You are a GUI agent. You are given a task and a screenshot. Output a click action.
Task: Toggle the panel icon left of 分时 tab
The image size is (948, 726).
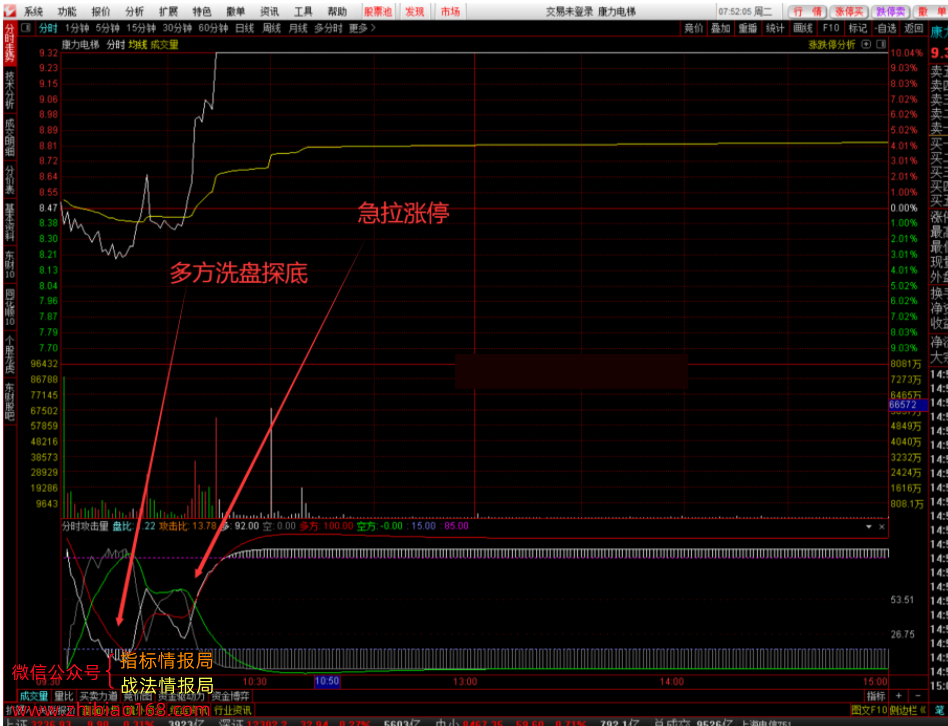(26, 28)
